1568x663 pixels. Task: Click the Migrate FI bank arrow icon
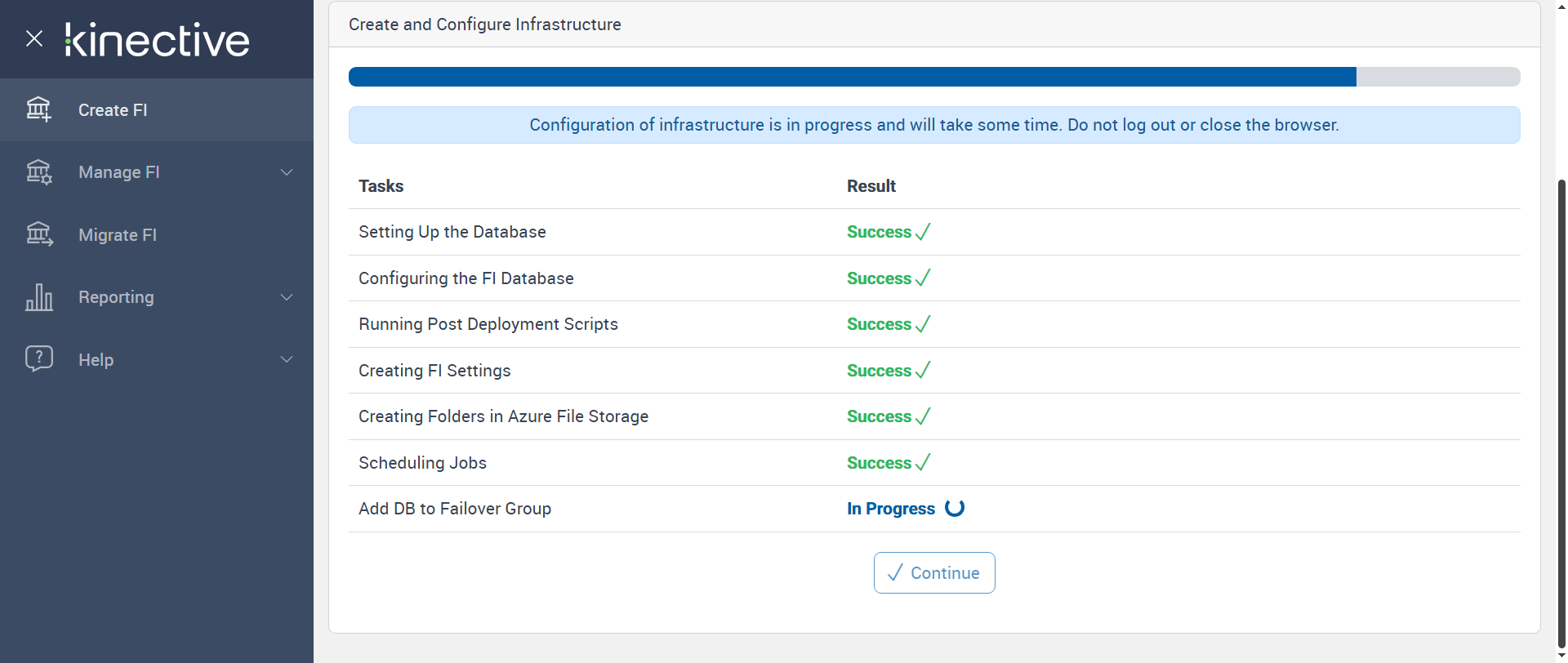tap(38, 234)
